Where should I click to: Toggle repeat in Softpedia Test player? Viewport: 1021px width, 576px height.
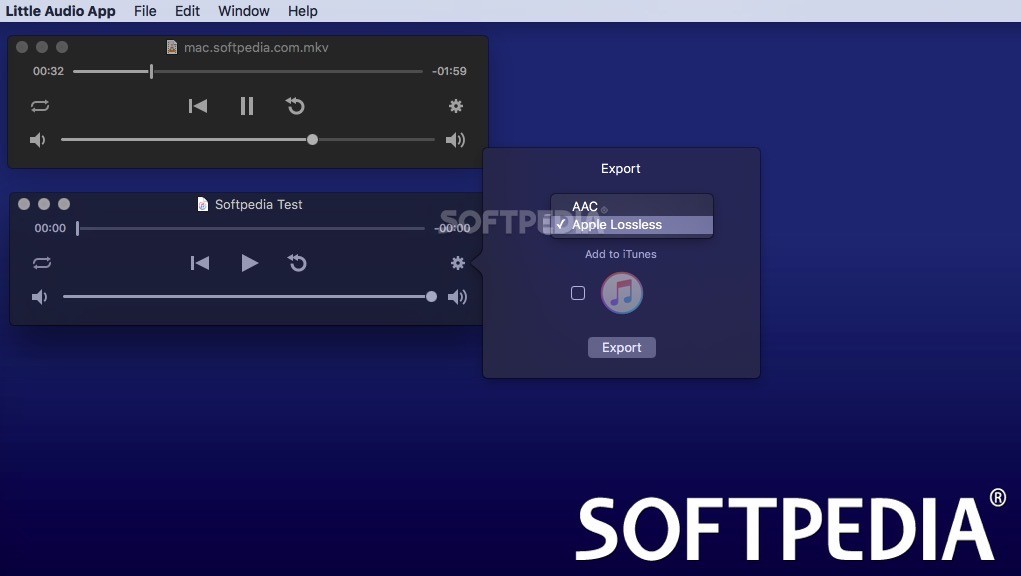pos(42,263)
